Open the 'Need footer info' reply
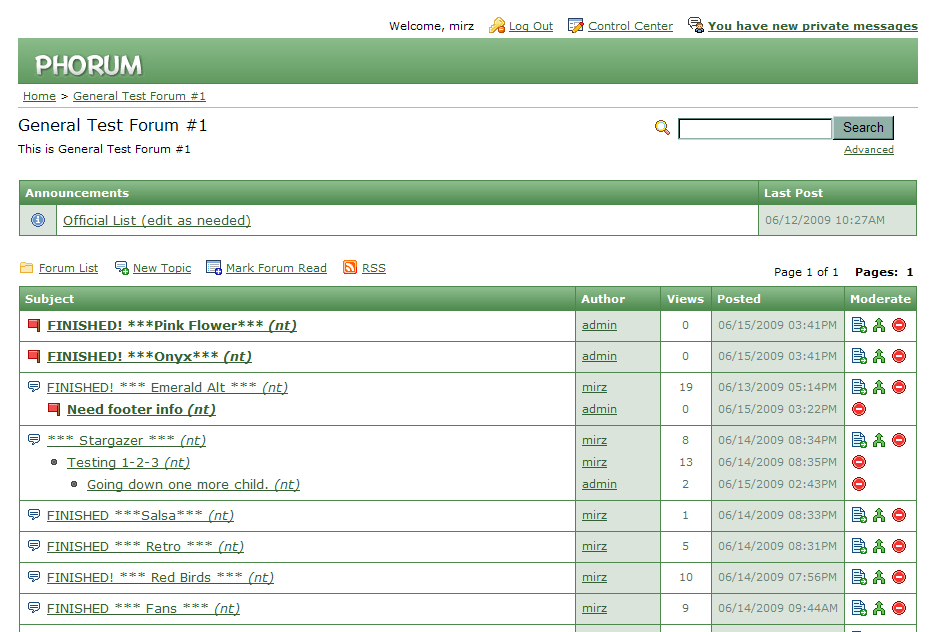 click(141, 409)
